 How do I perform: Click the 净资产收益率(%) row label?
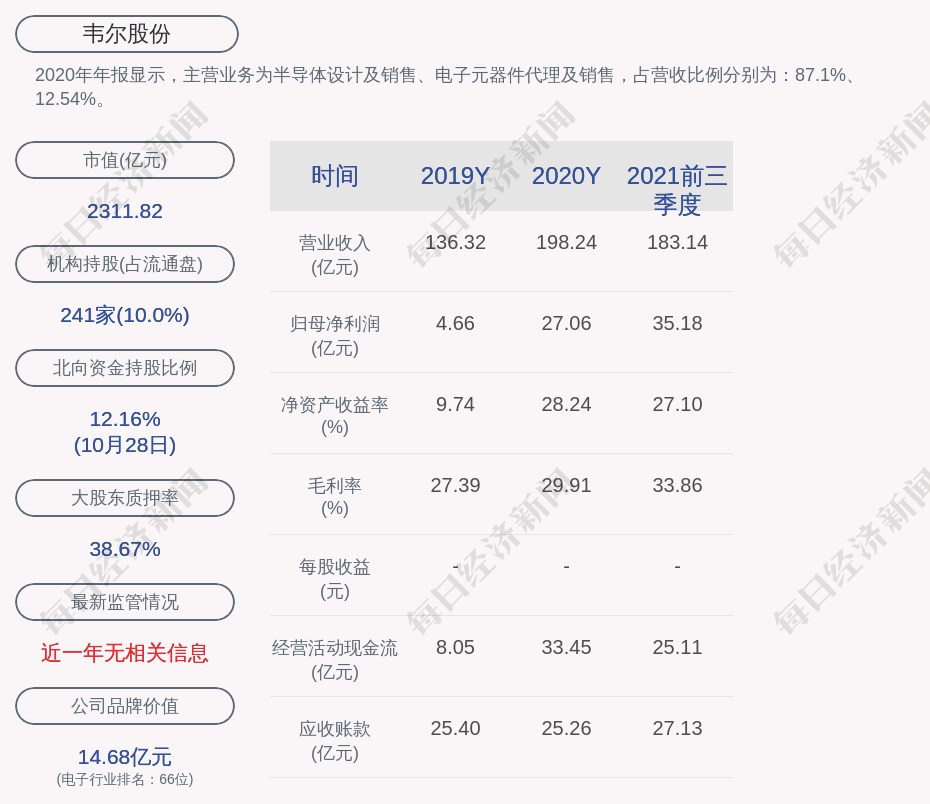335,416
